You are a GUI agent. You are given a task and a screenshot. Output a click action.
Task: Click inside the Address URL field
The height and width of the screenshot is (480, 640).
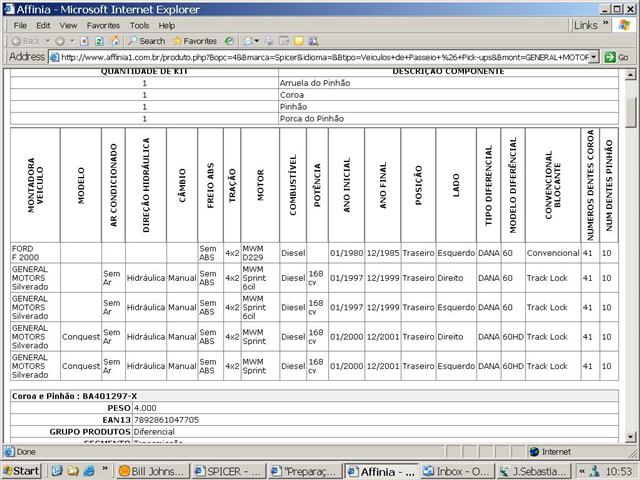coord(324,58)
